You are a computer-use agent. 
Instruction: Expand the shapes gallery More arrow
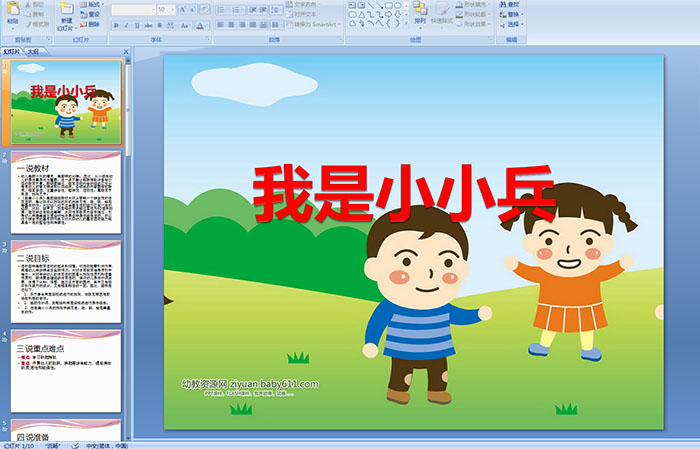(x=406, y=24)
